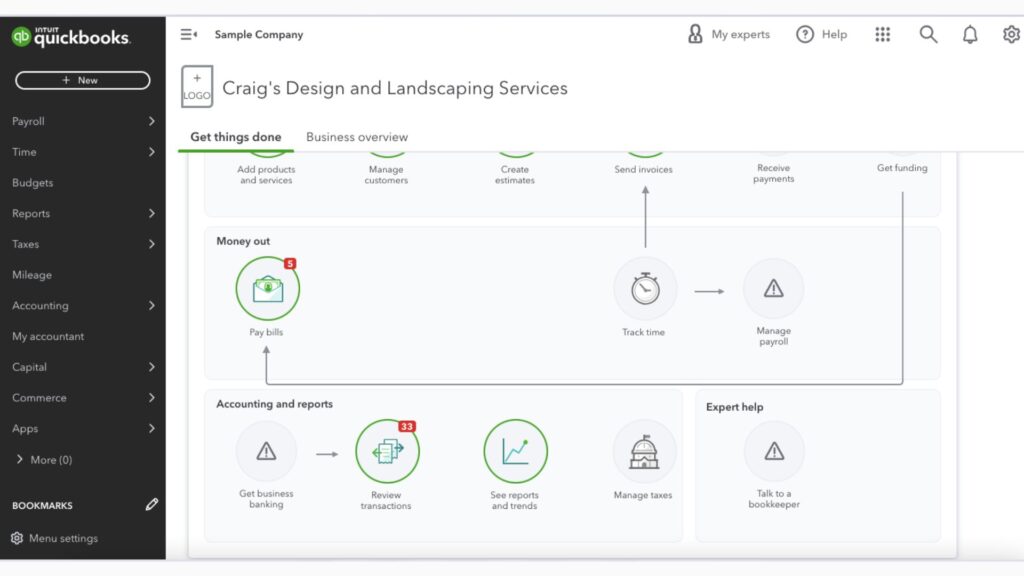The image size is (1024, 576).
Task: Open the Manage payroll warning icon
Action: tap(773, 289)
